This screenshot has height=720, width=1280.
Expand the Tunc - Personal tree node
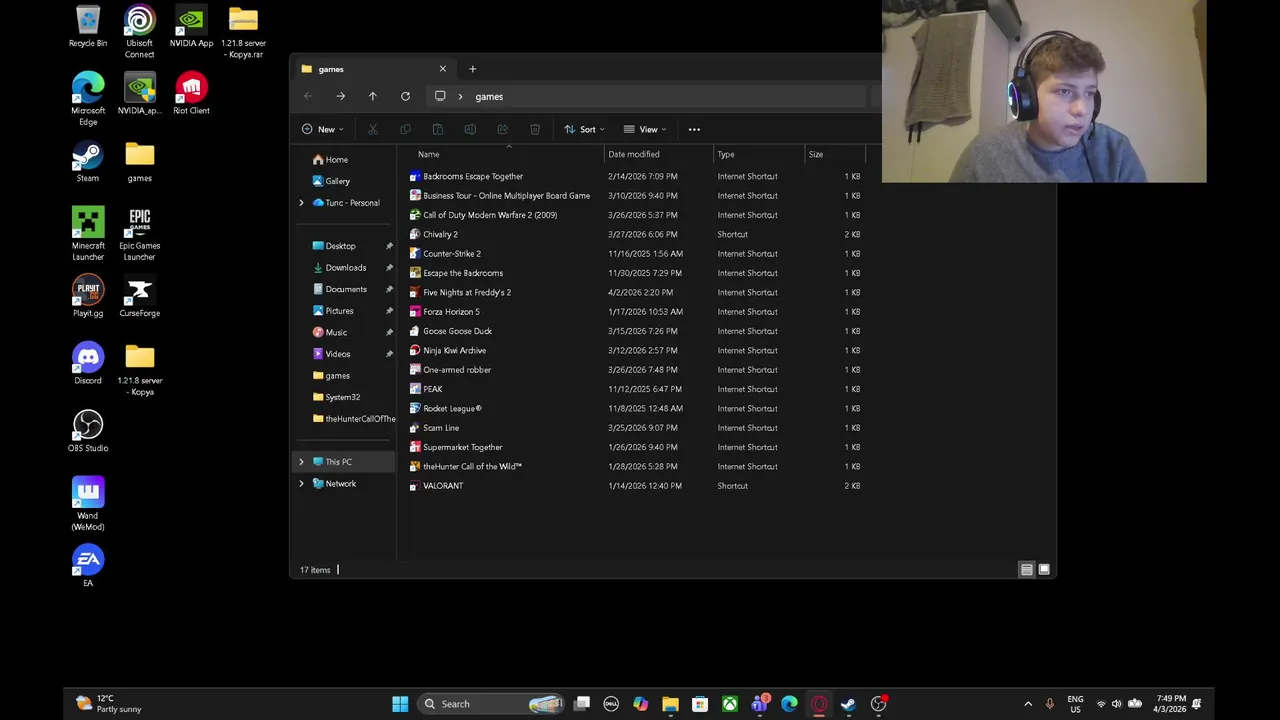coord(301,203)
